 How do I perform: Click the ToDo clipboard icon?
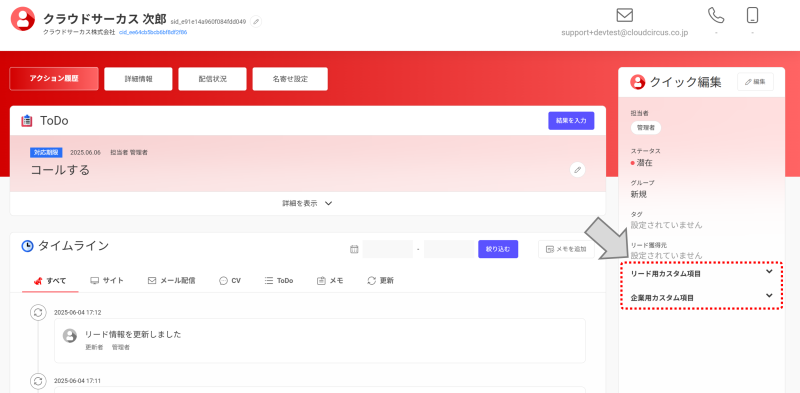click(27, 121)
